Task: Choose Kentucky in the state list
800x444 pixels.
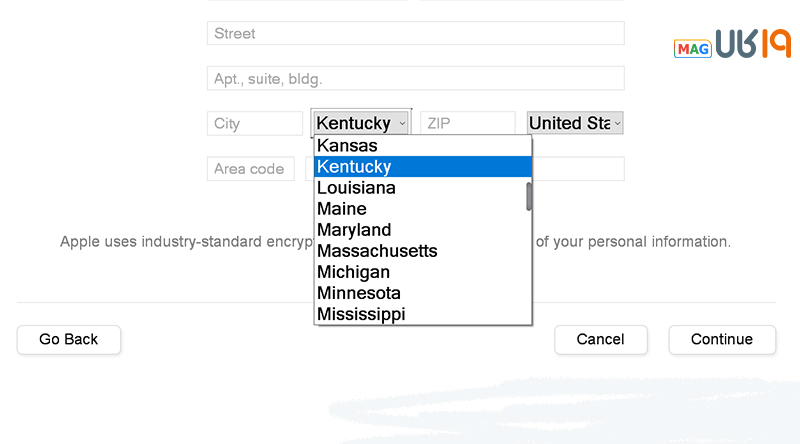Action: [x=422, y=166]
